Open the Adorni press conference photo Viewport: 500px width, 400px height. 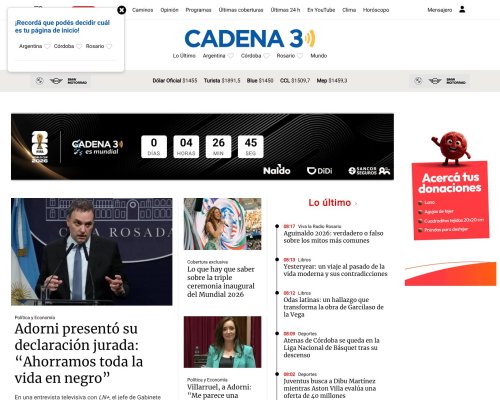[92, 252]
